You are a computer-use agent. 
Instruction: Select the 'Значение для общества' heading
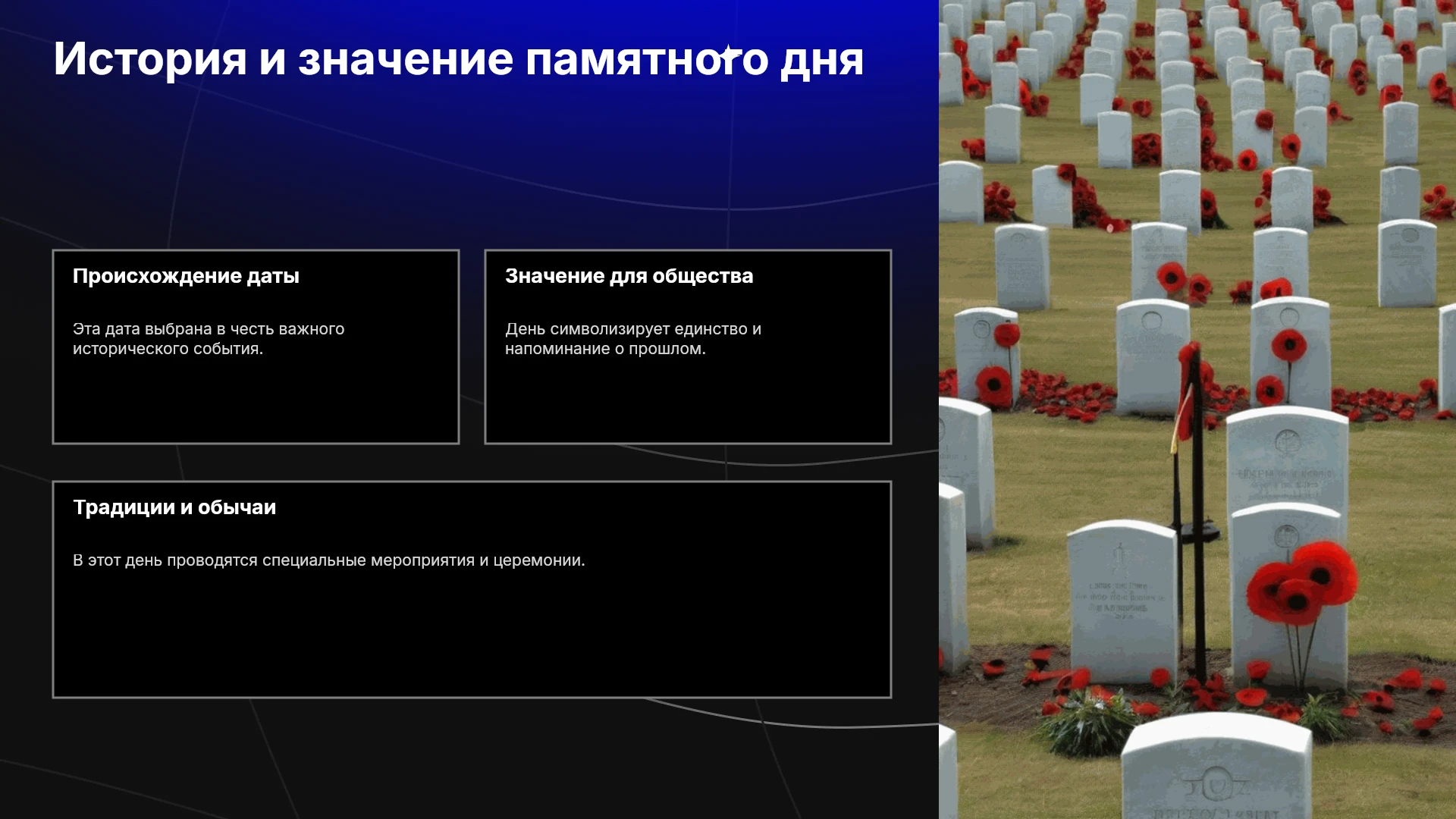[629, 276]
